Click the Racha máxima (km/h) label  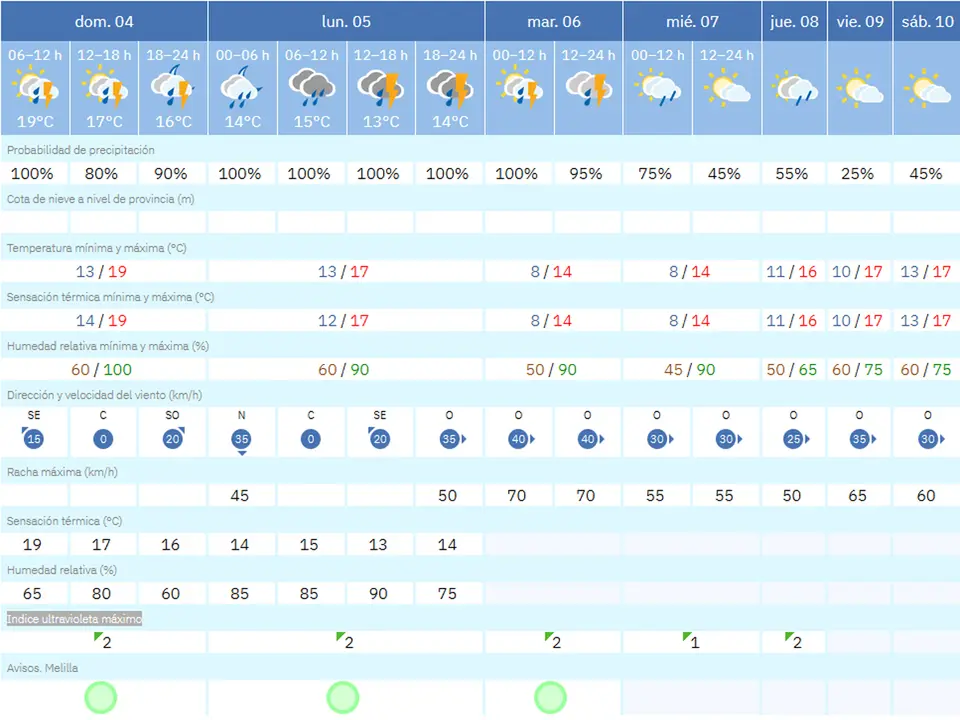pos(62,472)
